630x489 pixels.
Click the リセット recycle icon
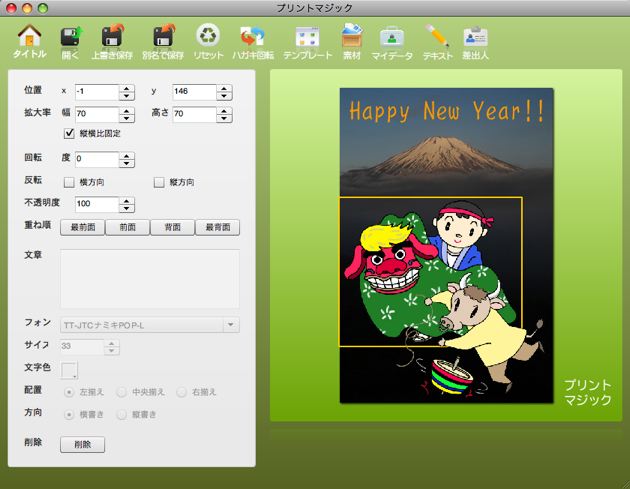208,40
